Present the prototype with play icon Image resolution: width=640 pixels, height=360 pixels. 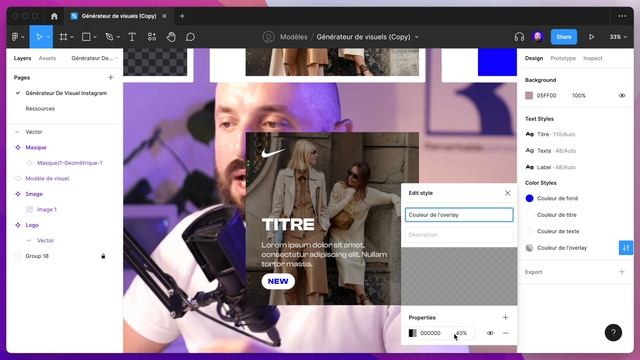[591, 37]
